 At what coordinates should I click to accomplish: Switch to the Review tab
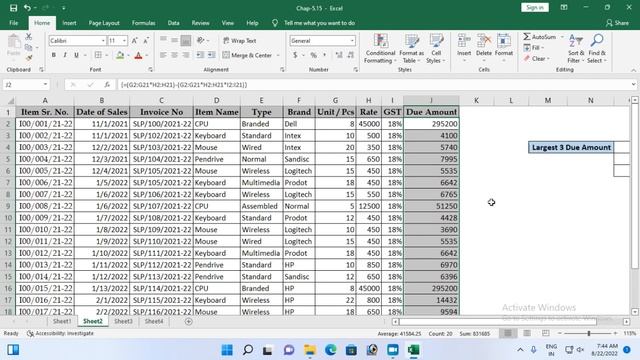pyautogui.click(x=200, y=23)
